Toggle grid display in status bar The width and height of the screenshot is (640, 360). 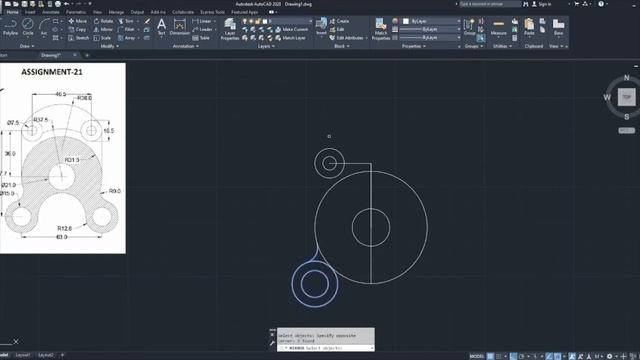pyautogui.click(x=491, y=356)
